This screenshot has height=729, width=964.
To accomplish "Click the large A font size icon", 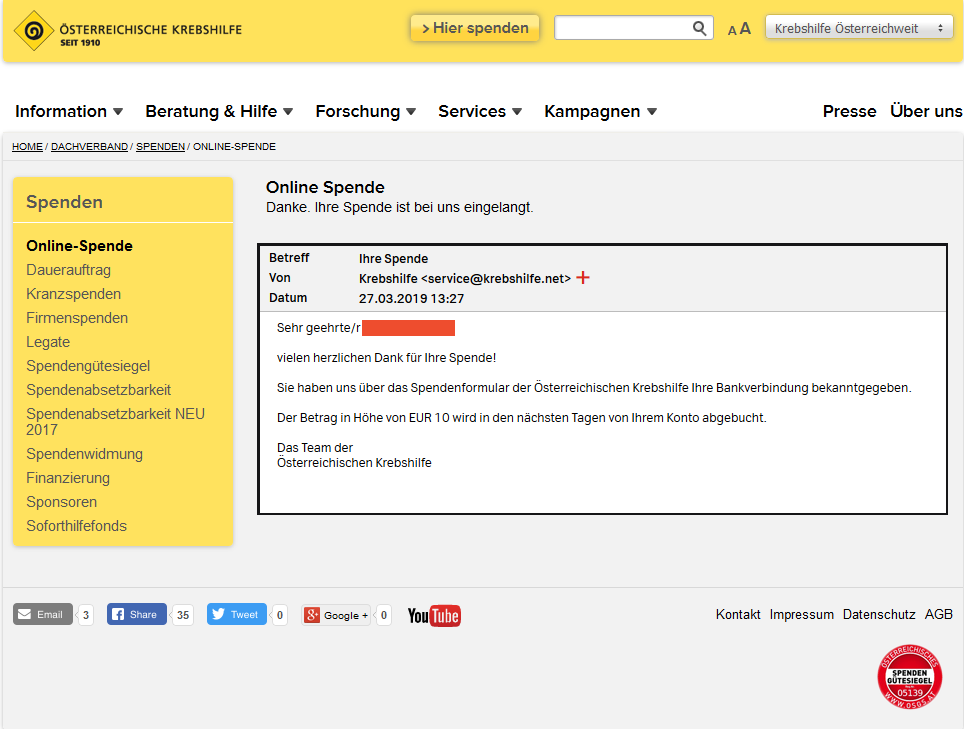I will (x=745, y=29).
